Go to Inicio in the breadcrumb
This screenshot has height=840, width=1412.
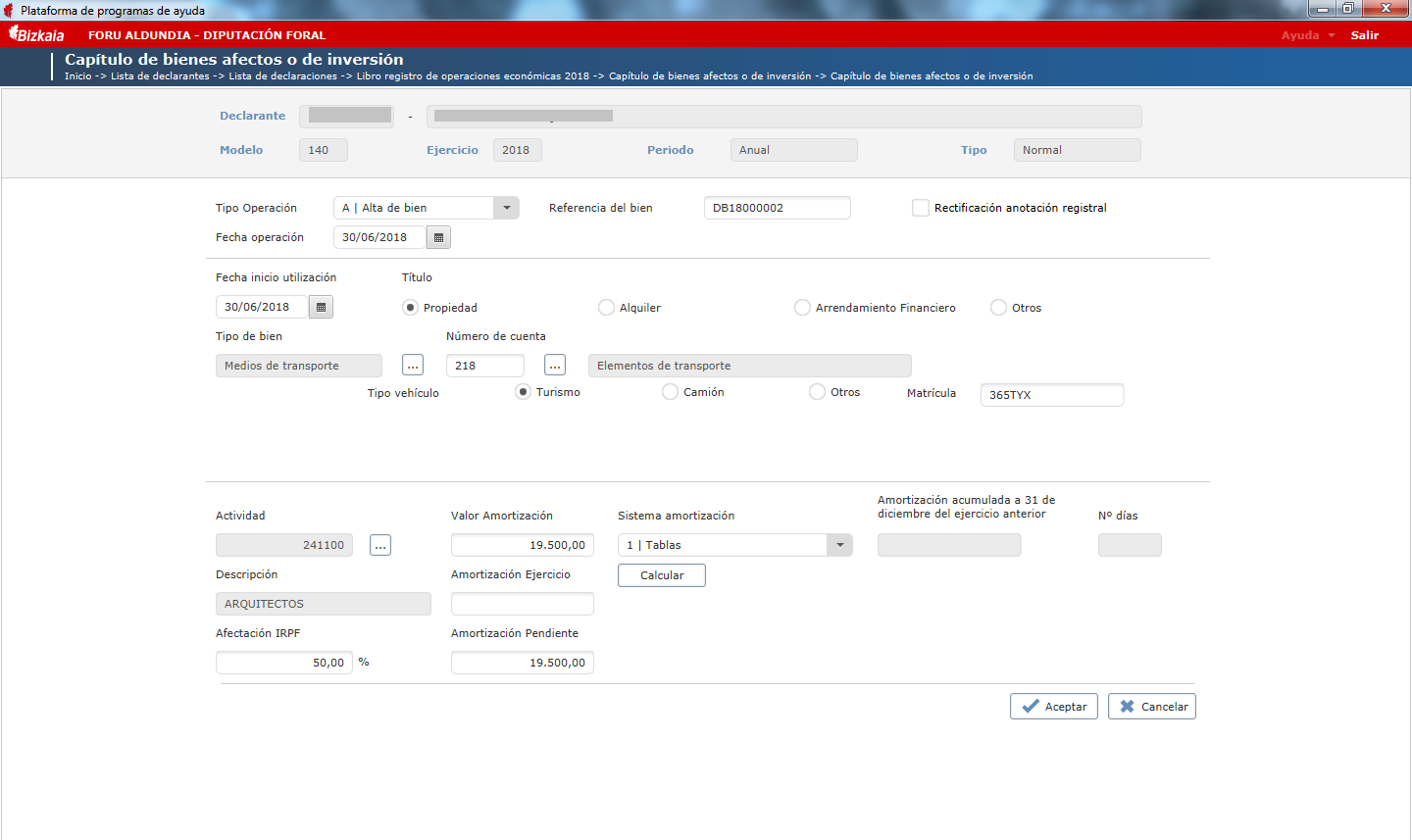pos(78,76)
